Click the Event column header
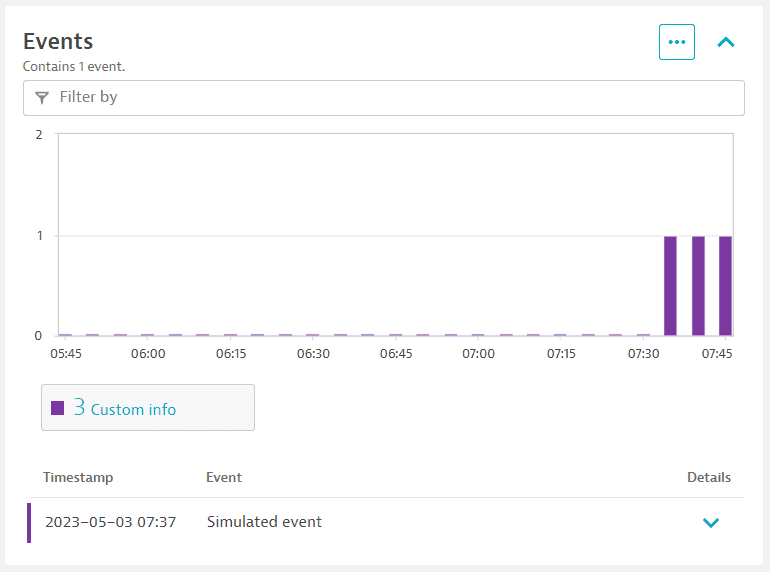The width and height of the screenshot is (770, 572). point(224,477)
